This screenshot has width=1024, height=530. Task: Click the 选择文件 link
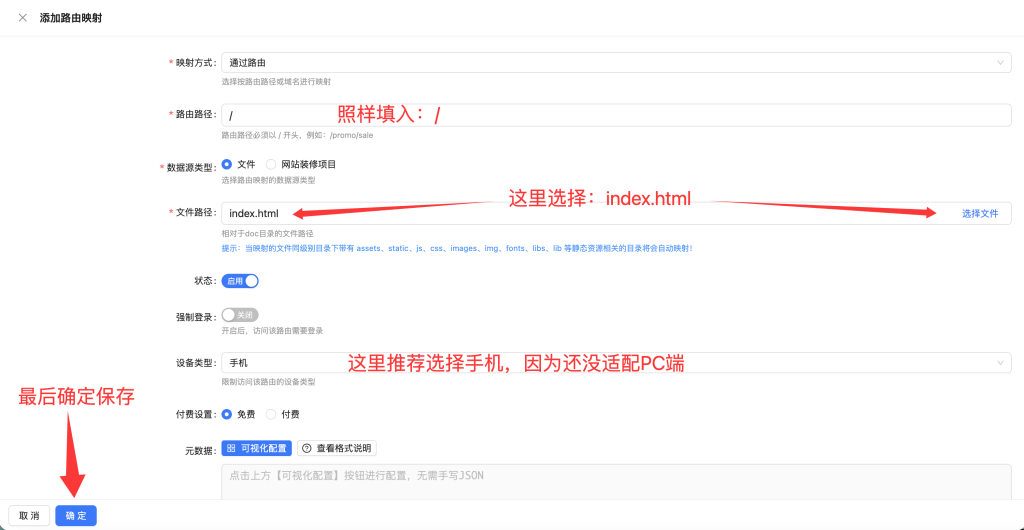coord(980,214)
